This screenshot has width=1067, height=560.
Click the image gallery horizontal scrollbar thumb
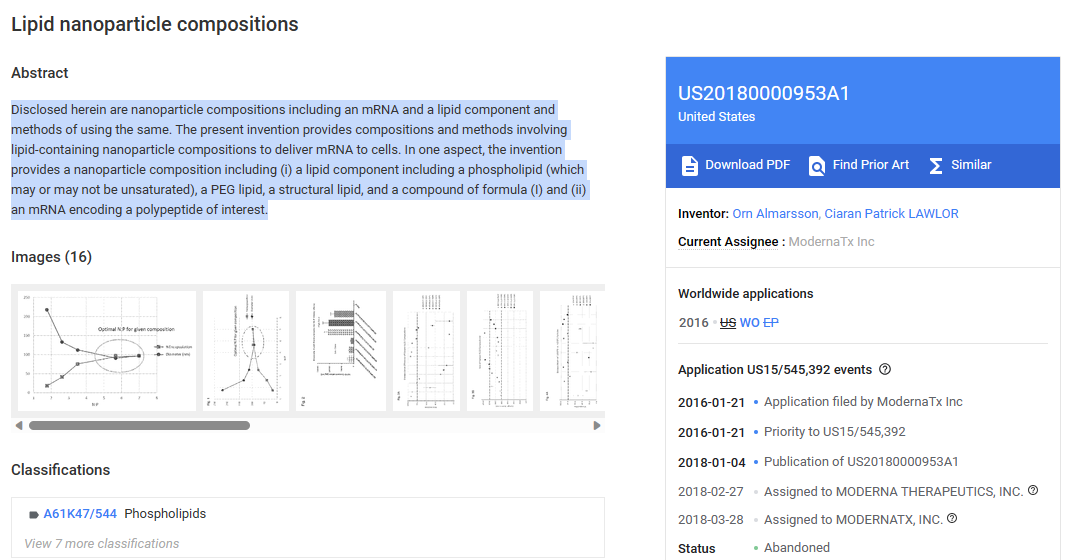(139, 425)
